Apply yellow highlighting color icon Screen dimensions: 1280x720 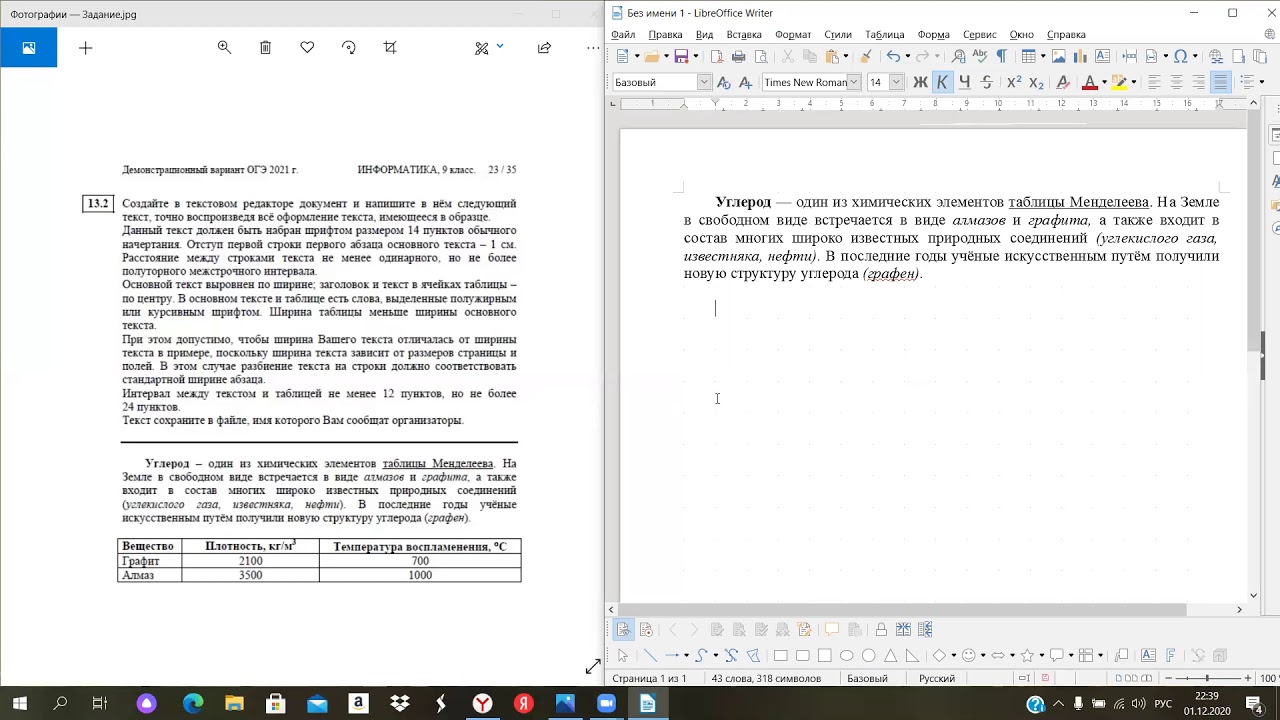click(1119, 82)
